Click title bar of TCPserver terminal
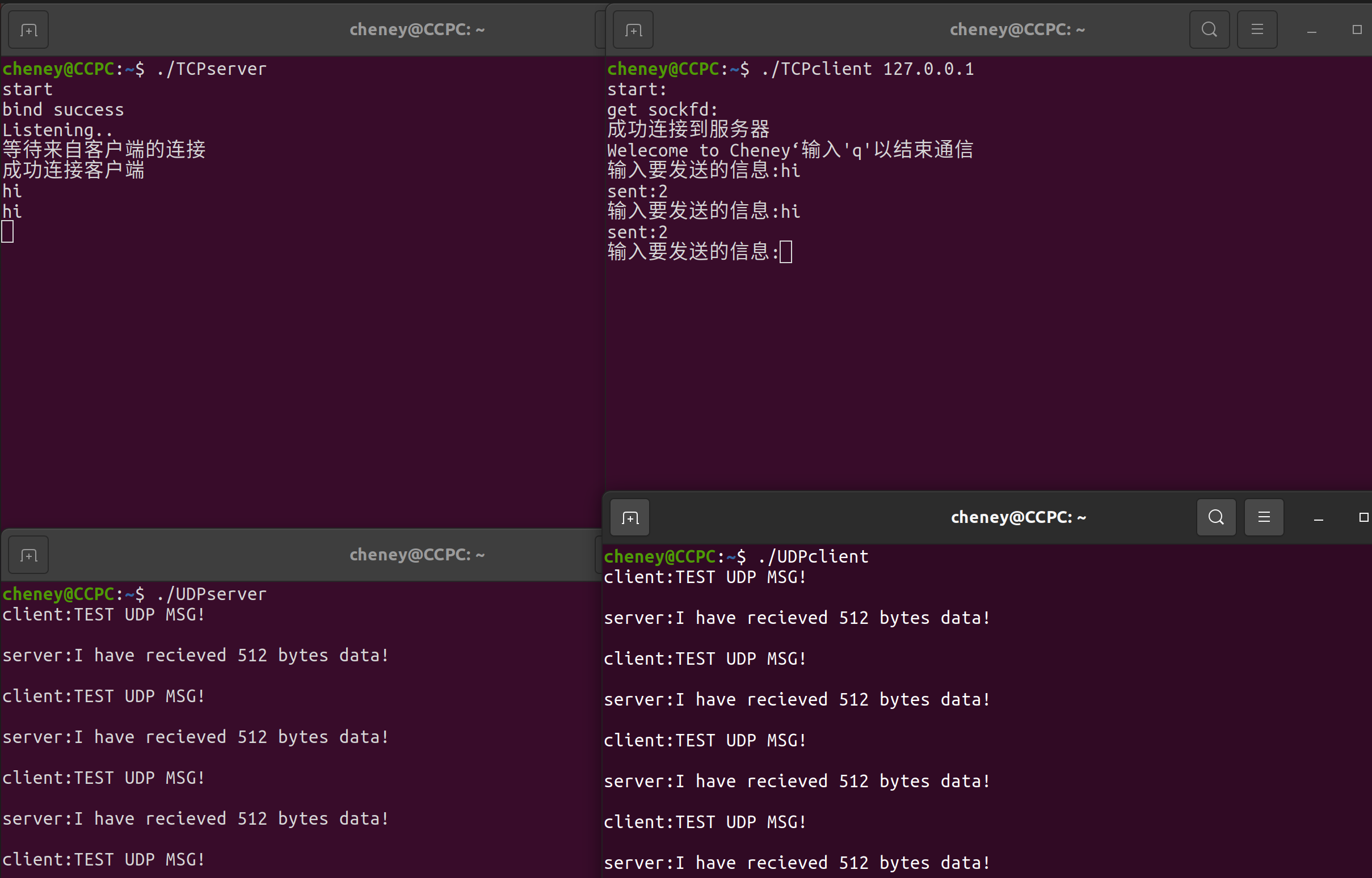Image resolution: width=1372 pixels, height=878 pixels. pyautogui.click(x=417, y=29)
